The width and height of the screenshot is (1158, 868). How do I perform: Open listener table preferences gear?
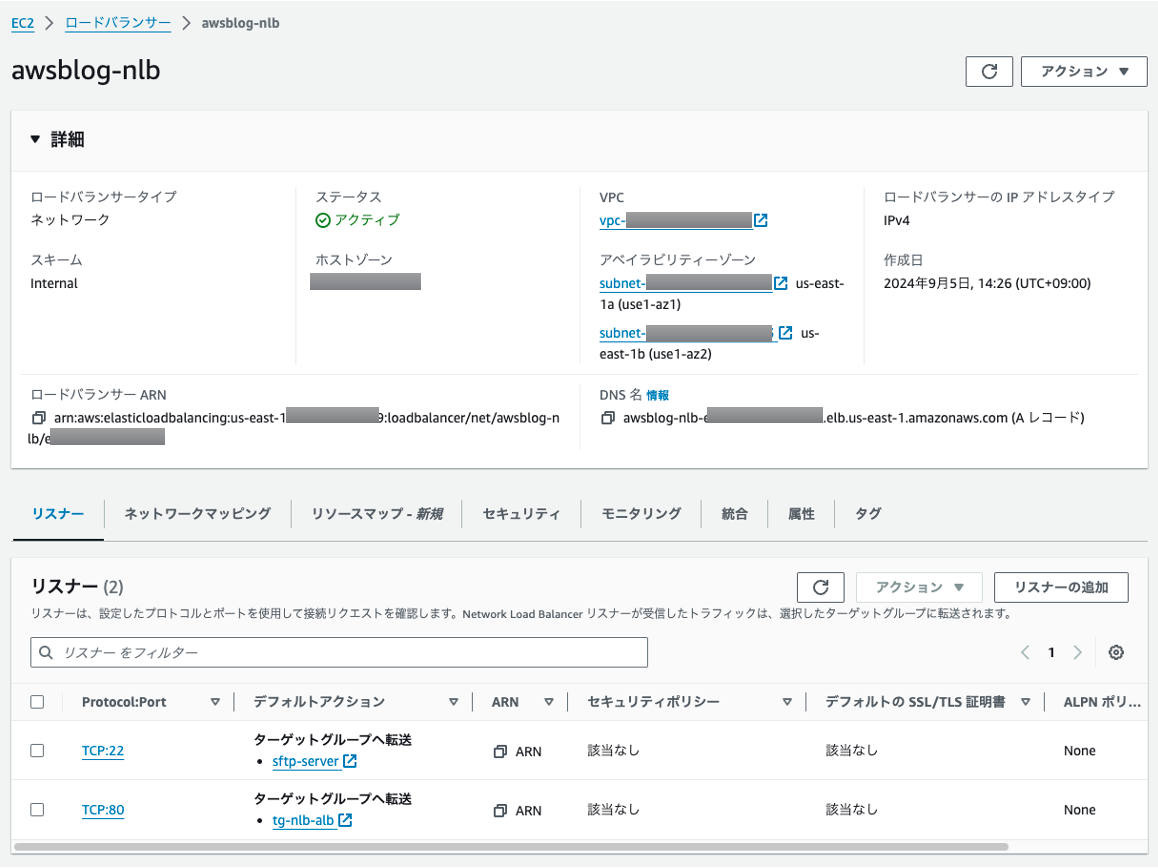click(1116, 652)
